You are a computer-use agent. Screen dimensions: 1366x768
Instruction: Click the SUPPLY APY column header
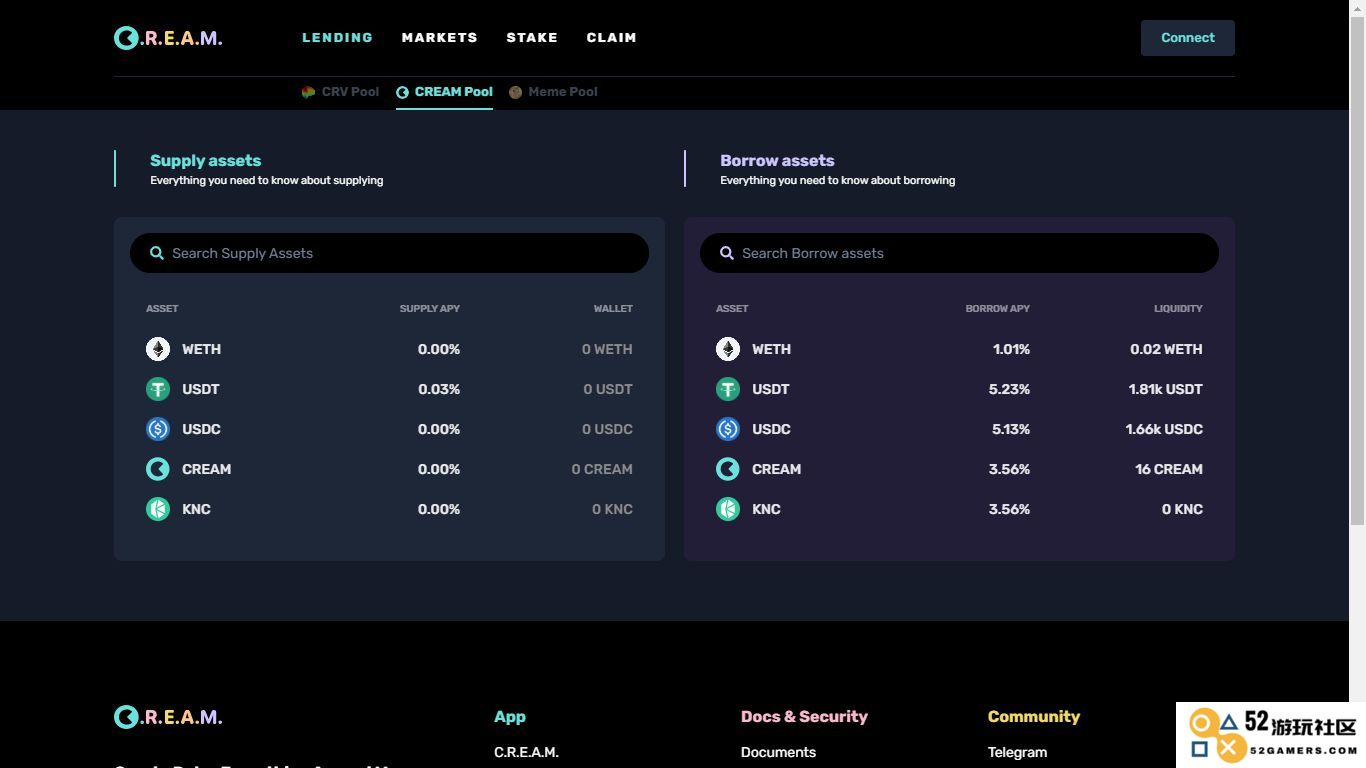pos(430,308)
